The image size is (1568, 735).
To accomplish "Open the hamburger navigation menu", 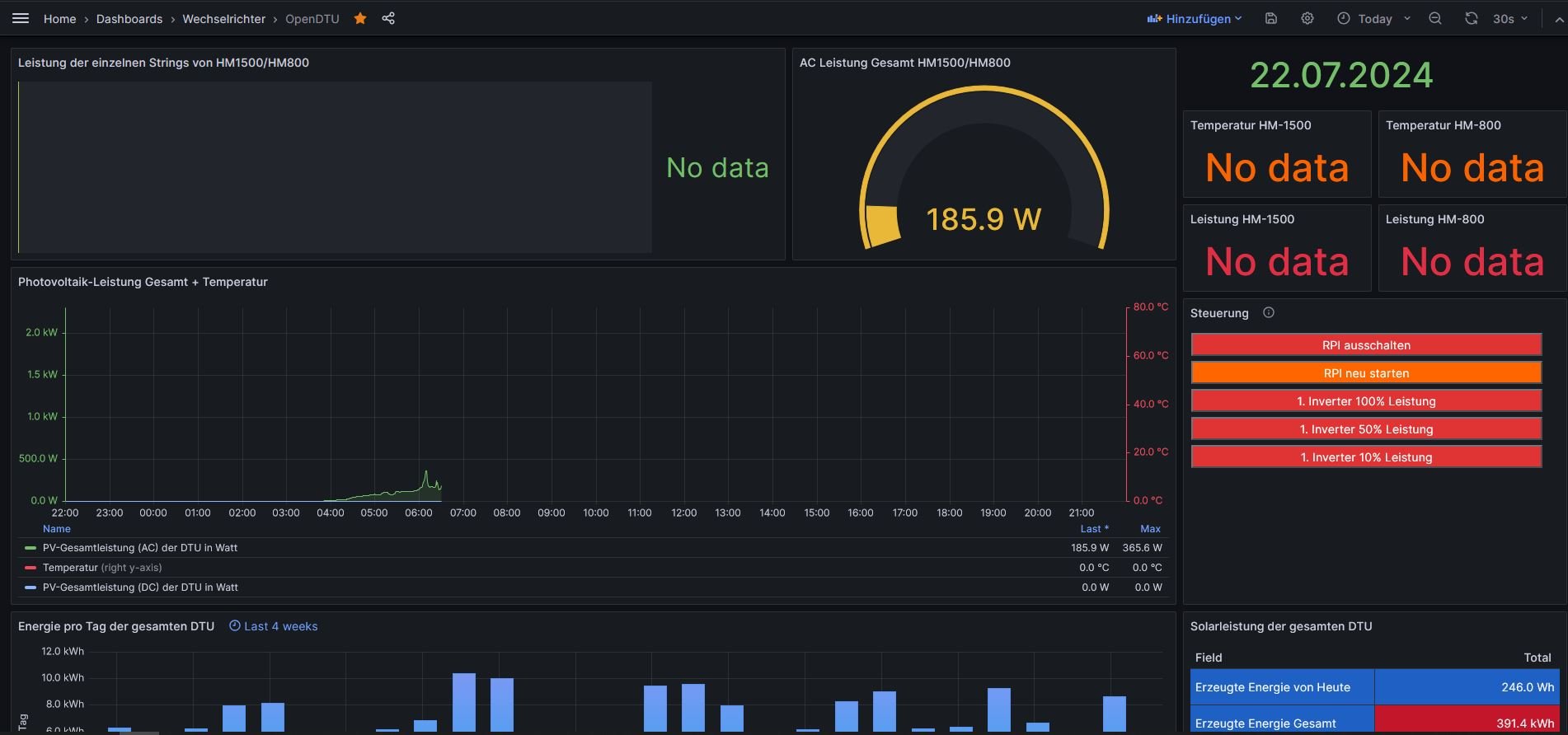I will pyautogui.click(x=21, y=18).
